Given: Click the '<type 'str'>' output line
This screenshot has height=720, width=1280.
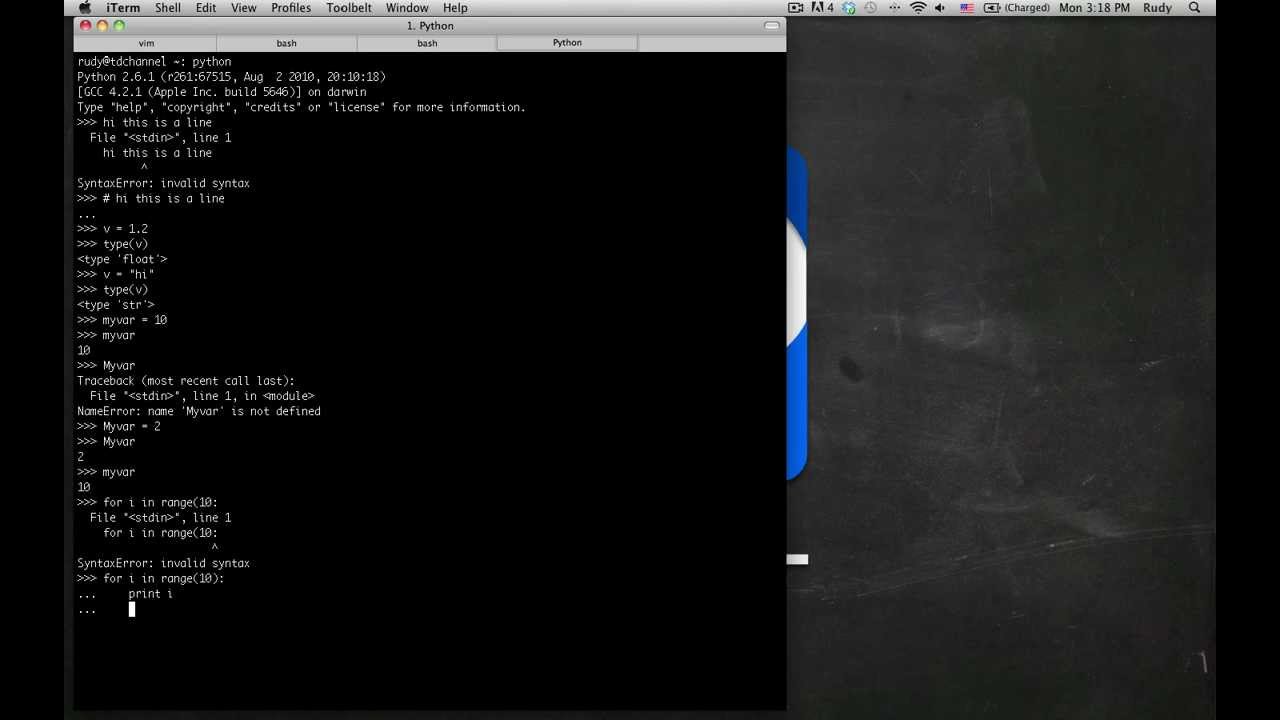Looking at the screenshot, I should pyautogui.click(x=116, y=305).
